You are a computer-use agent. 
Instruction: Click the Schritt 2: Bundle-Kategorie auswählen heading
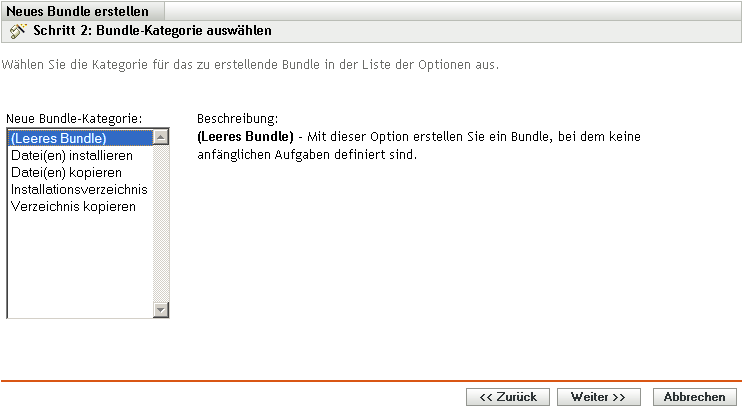(x=152, y=31)
